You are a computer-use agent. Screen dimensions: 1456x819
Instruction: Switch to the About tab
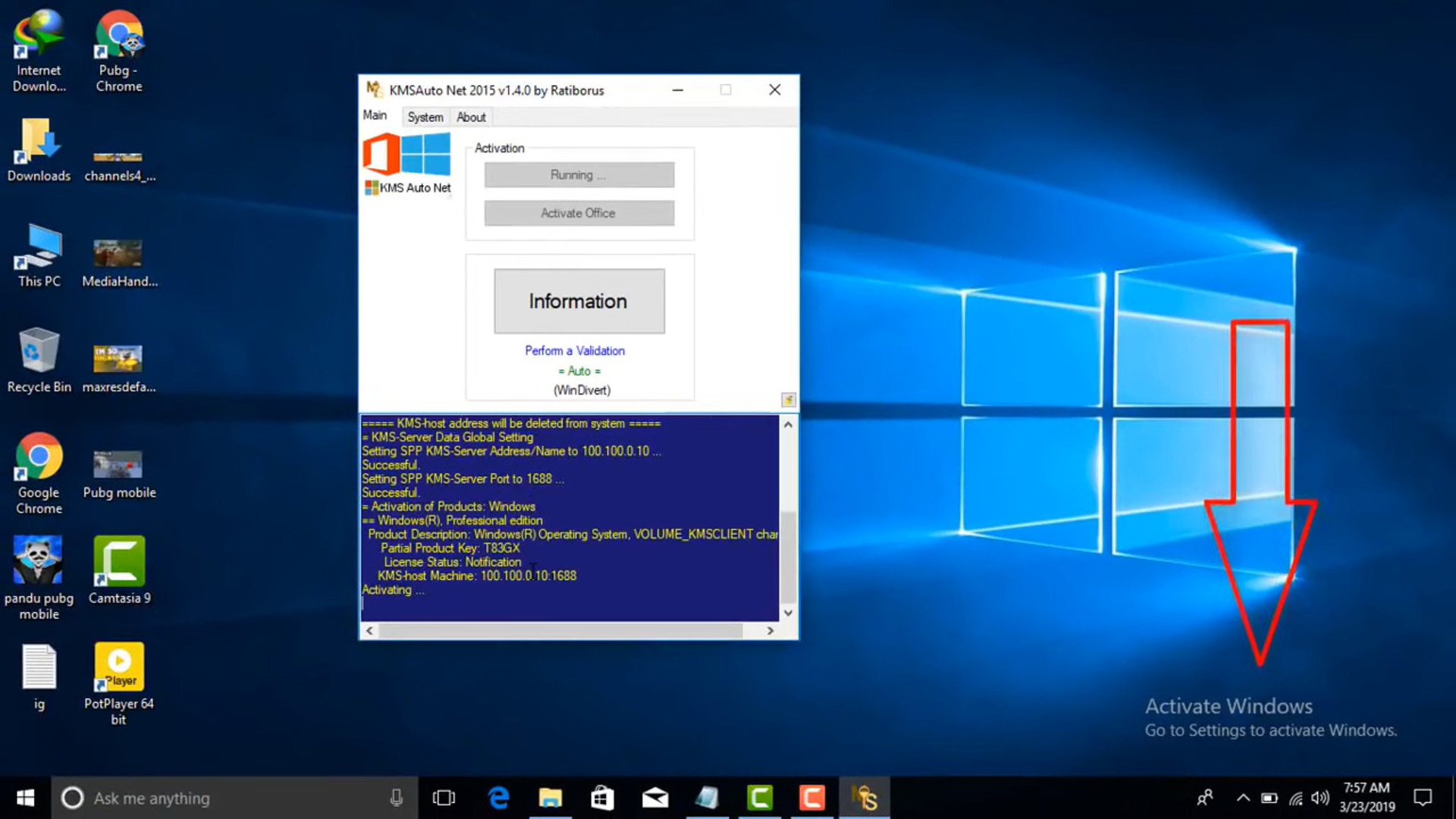(470, 117)
